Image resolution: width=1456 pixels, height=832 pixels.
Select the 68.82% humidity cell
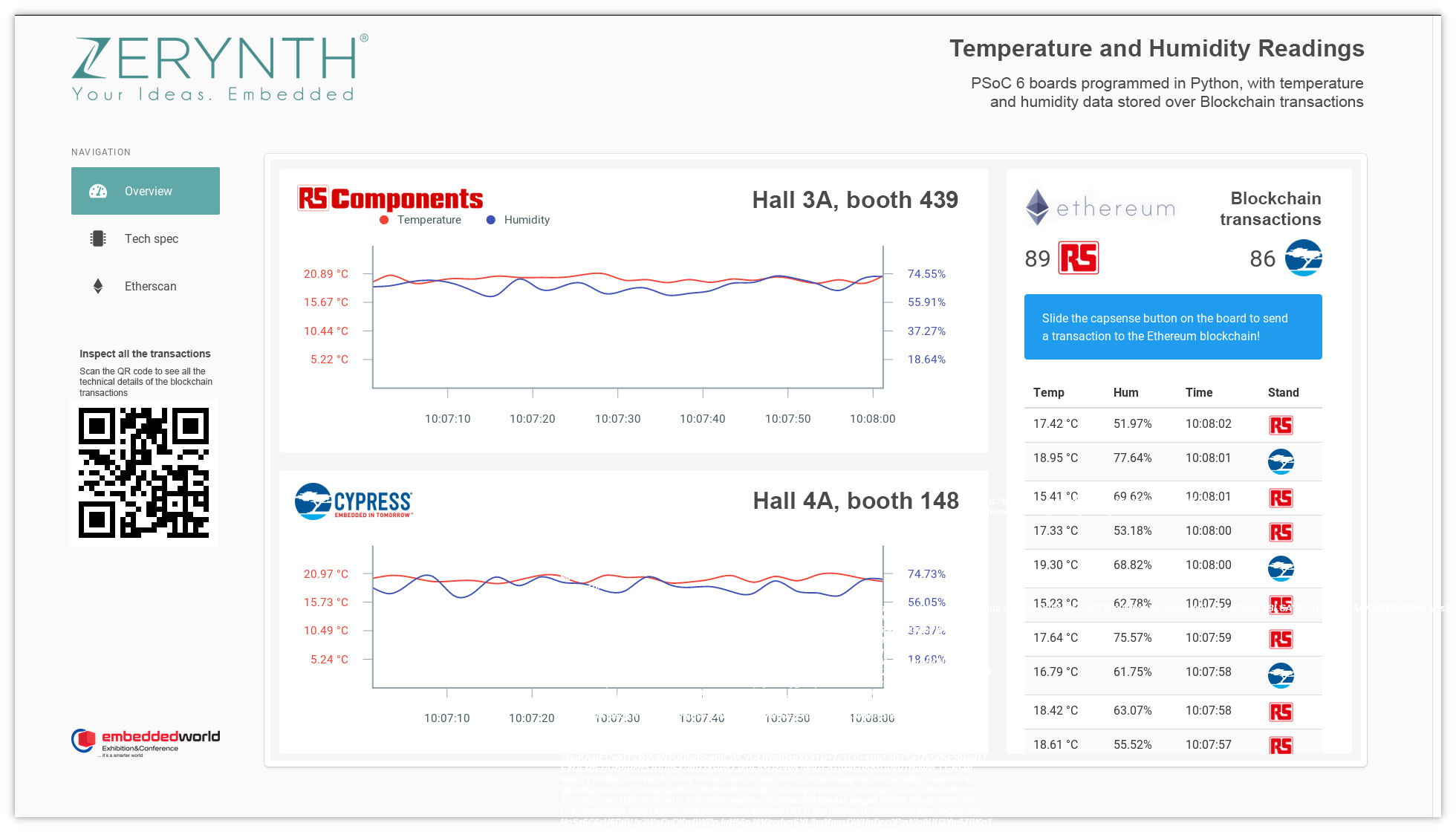pos(1133,565)
